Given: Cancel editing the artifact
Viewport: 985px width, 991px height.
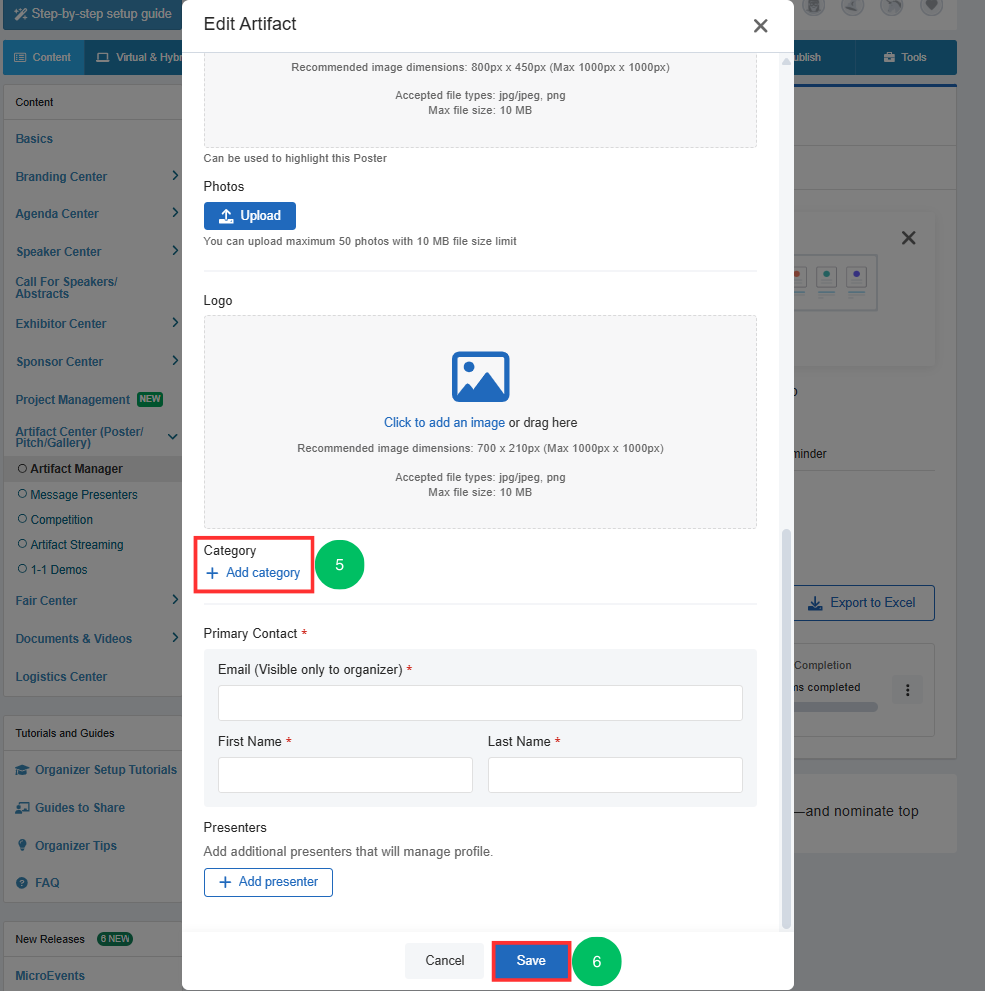Looking at the screenshot, I should tap(444, 961).
